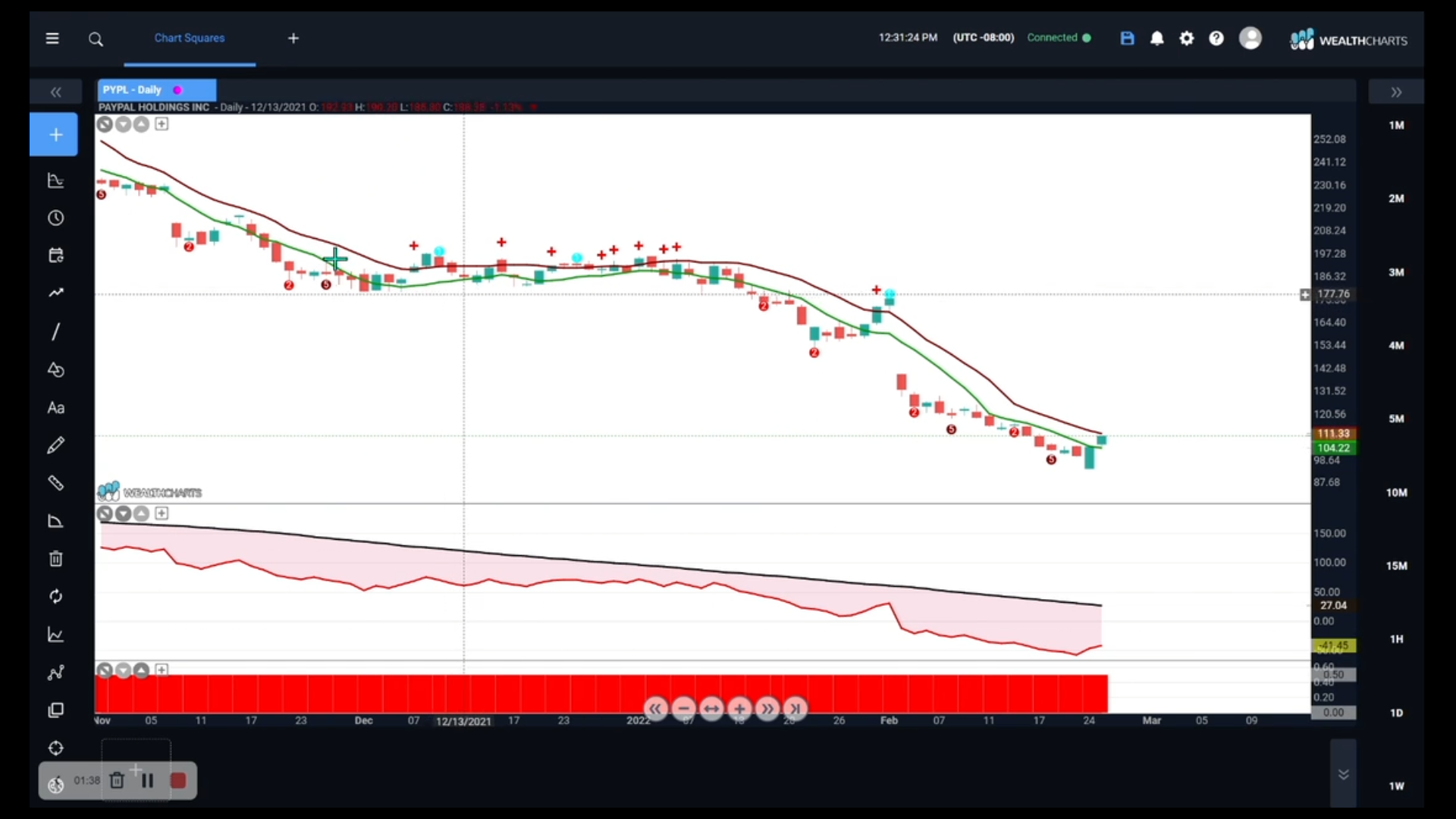
Task: Click the trash delete drawings icon
Action: click(55, 559)
